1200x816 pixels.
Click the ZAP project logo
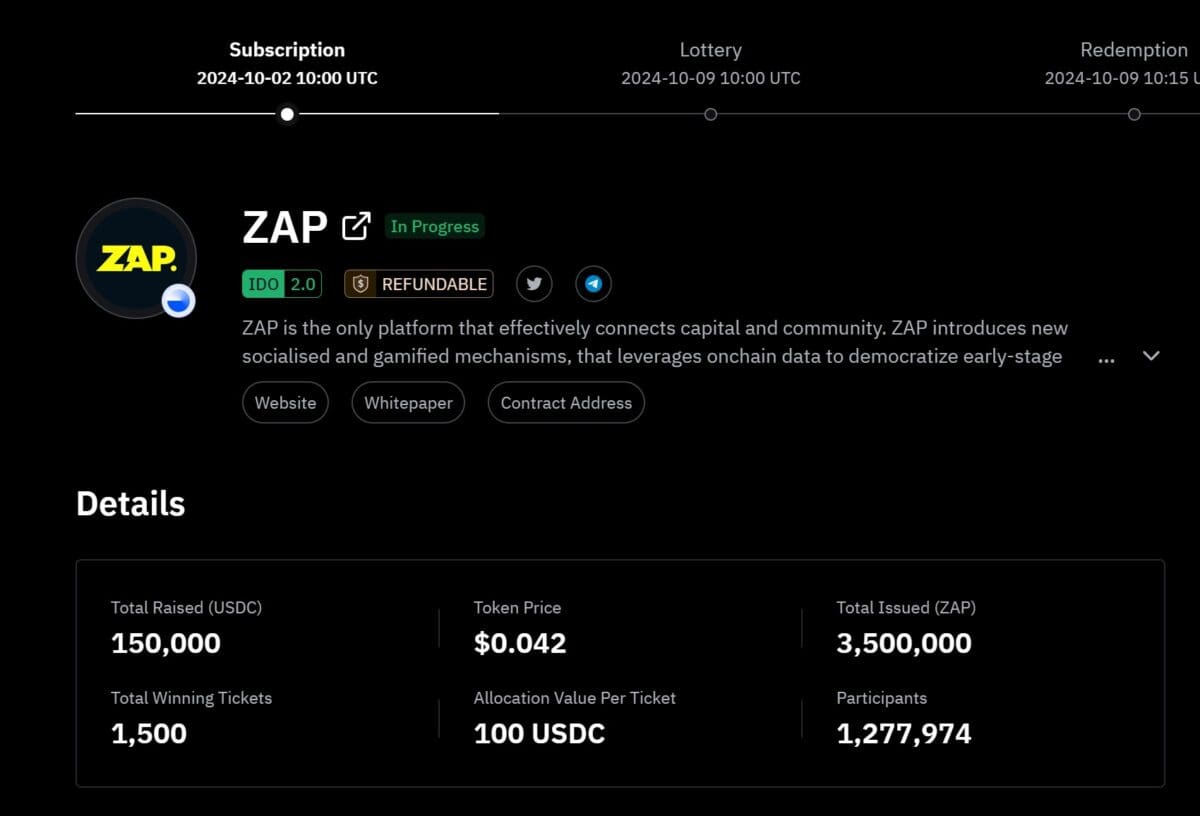[136, 258]
